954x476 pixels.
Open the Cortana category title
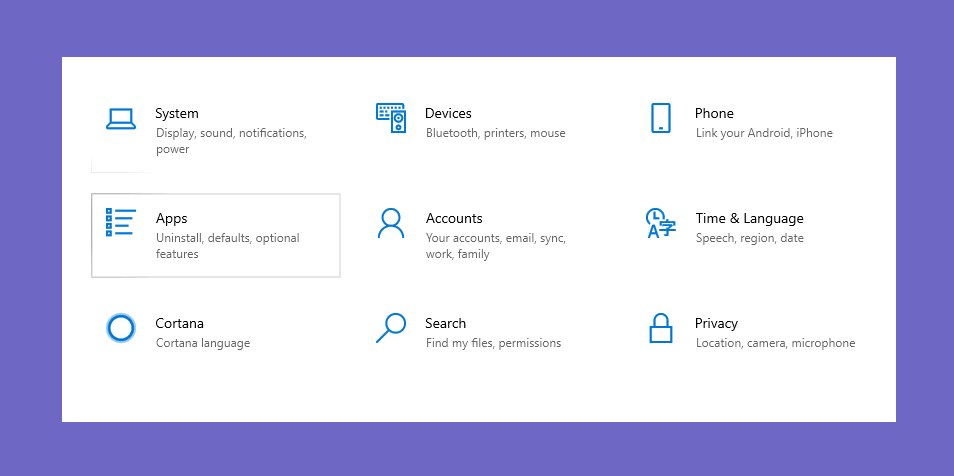[x=179, y=323]
